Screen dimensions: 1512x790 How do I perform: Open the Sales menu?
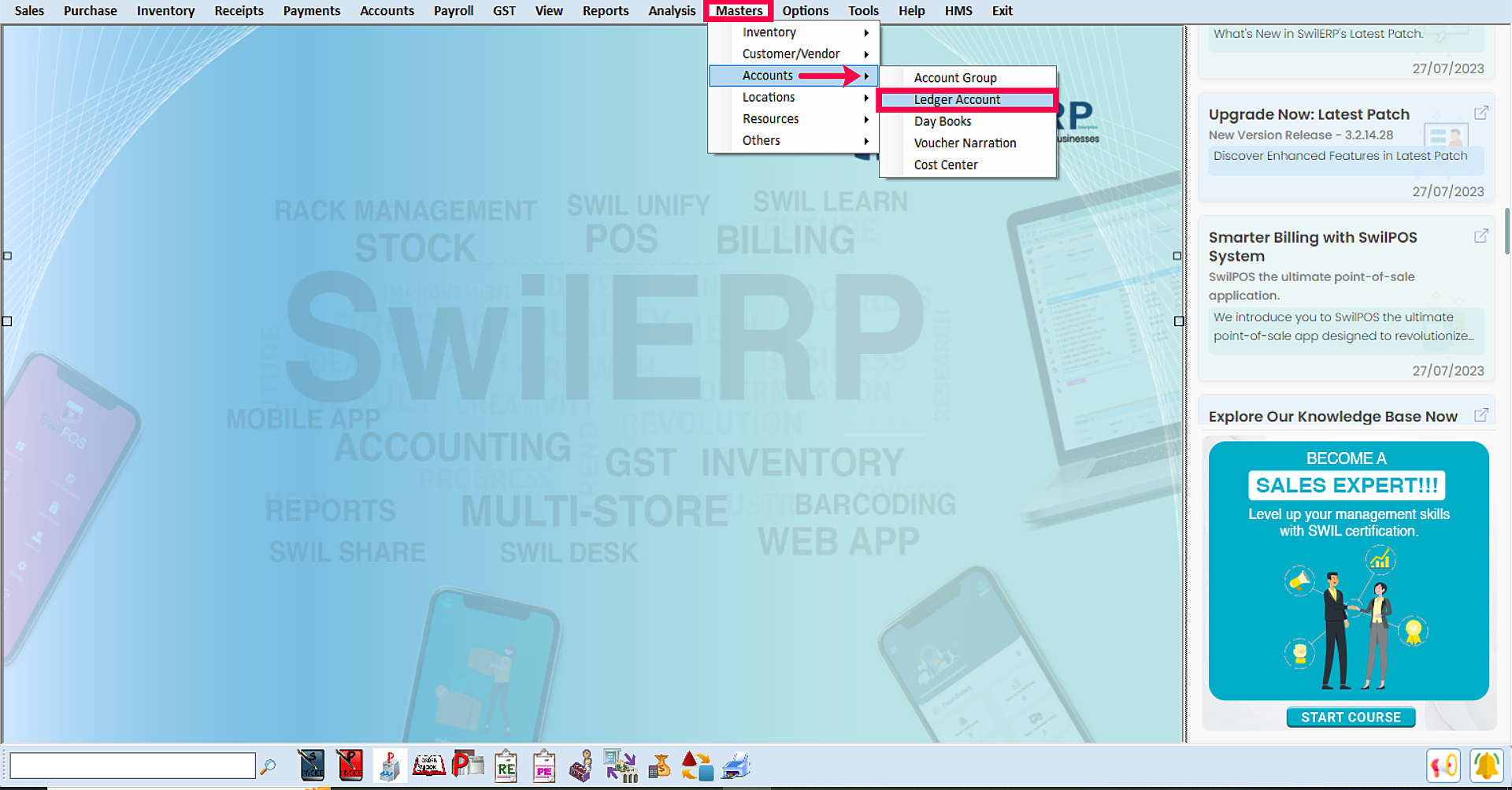29,11
